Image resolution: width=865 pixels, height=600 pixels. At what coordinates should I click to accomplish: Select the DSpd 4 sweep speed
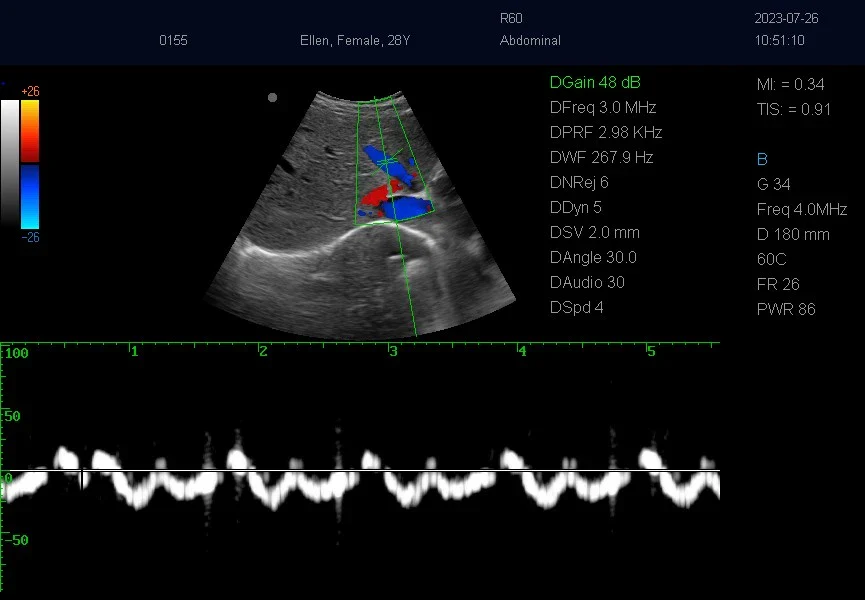tap(576, 307)
